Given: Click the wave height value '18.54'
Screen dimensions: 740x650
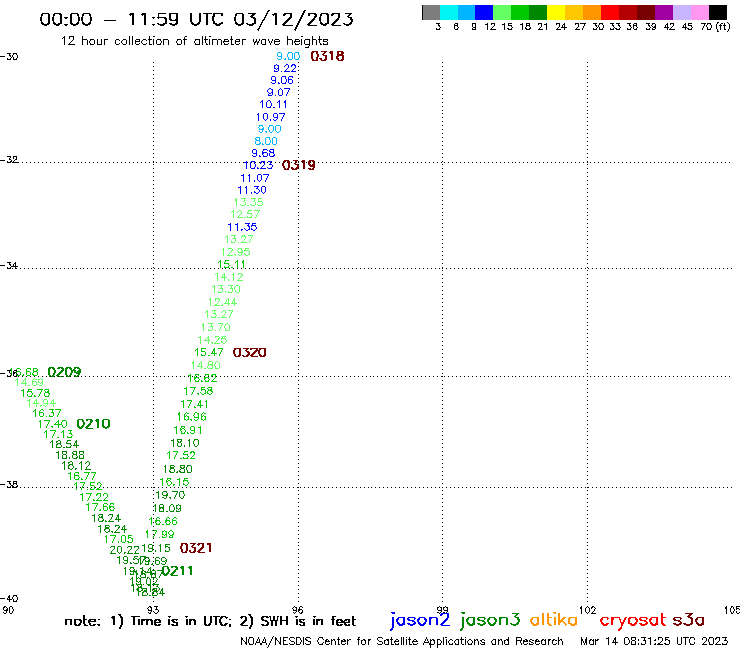Looking at the screenshot, I should [x=64, y=444].
